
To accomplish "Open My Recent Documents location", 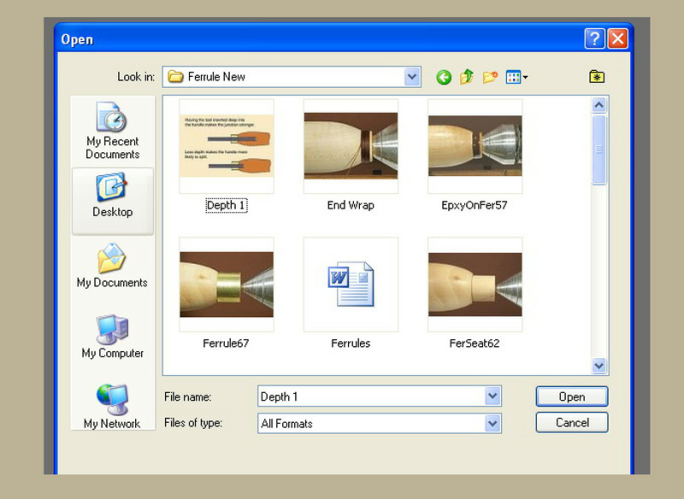I will click(112, 131).
